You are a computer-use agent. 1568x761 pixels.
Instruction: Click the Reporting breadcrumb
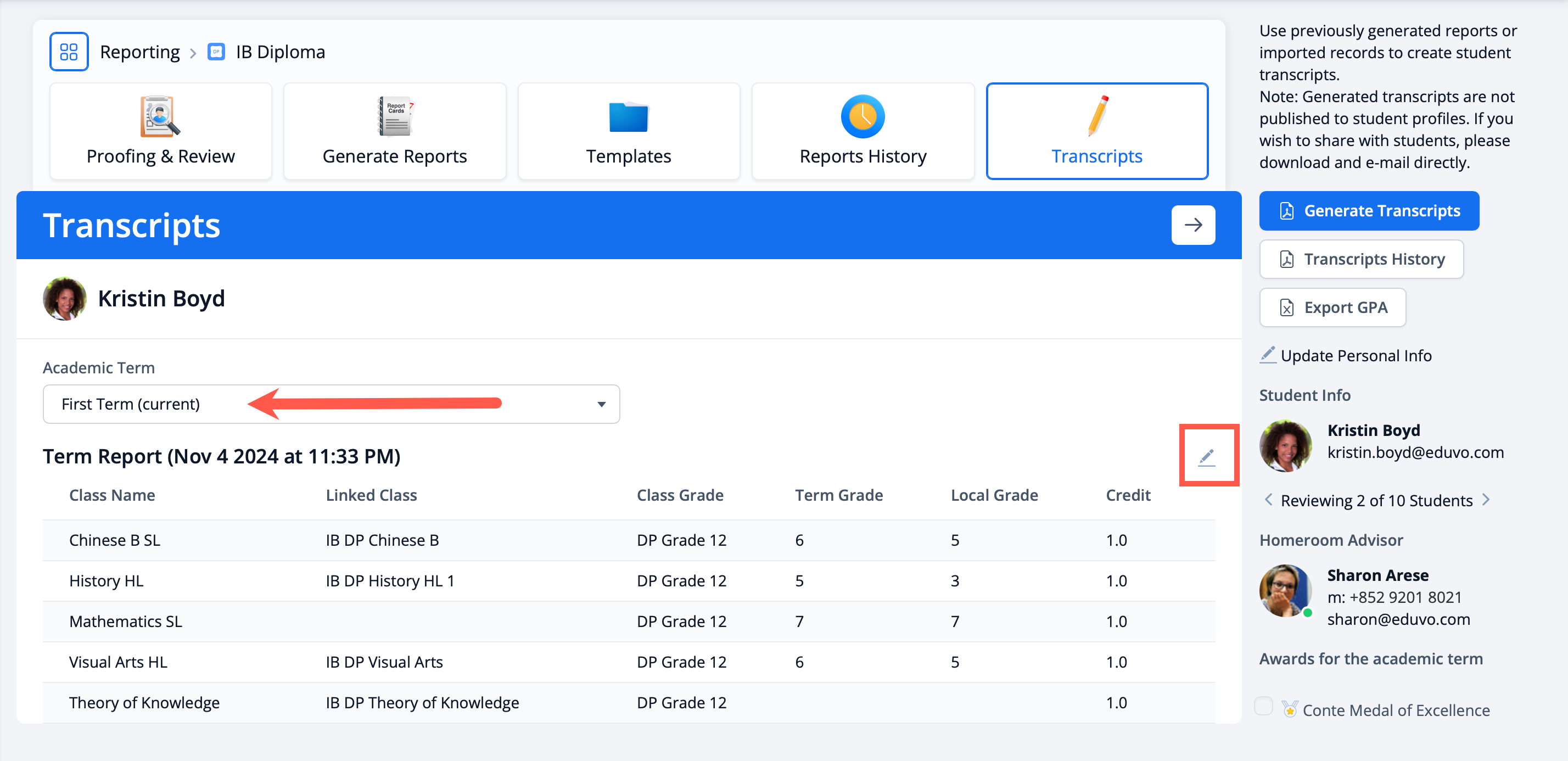point(139,52)
